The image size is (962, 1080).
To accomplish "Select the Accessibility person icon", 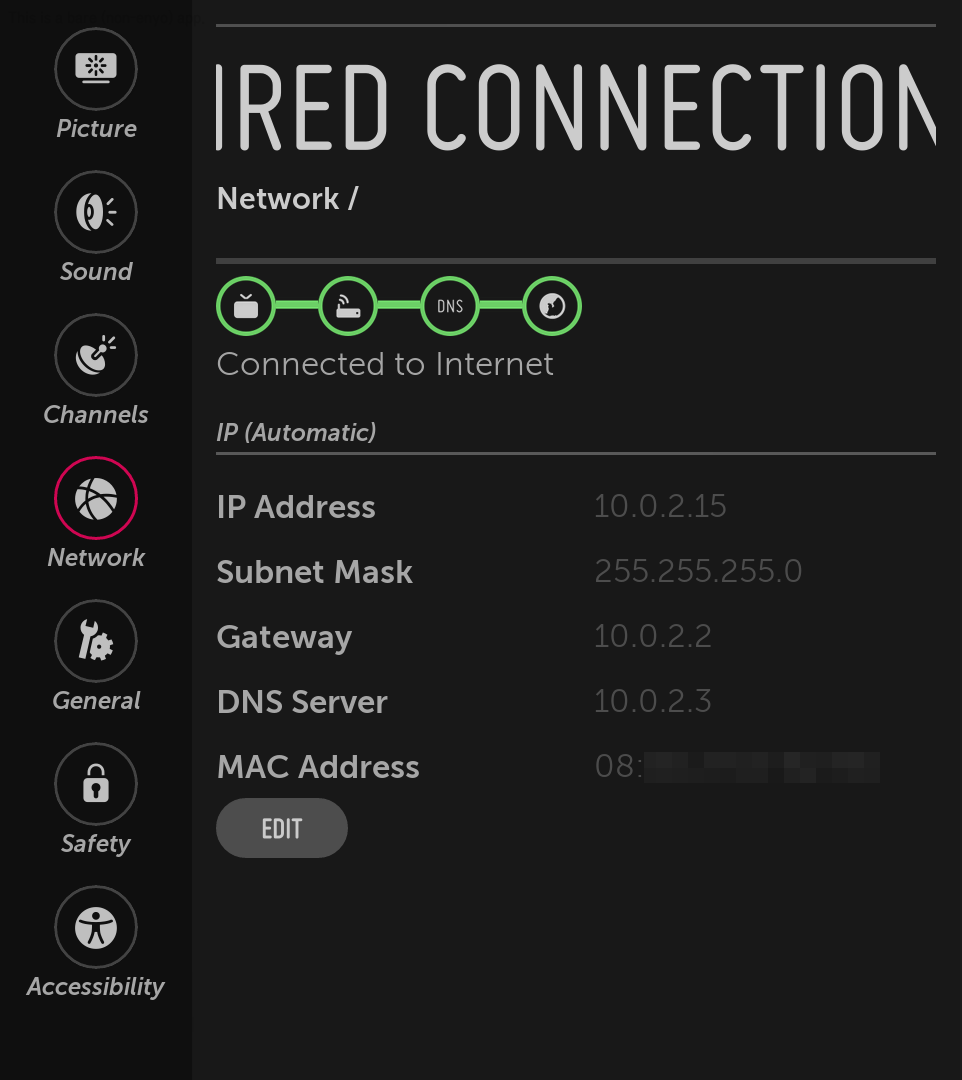I will tap(95, 927).
